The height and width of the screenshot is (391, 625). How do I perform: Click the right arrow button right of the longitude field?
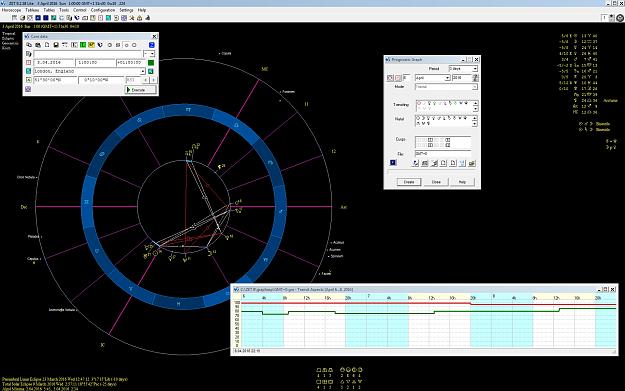click(153, 80)
